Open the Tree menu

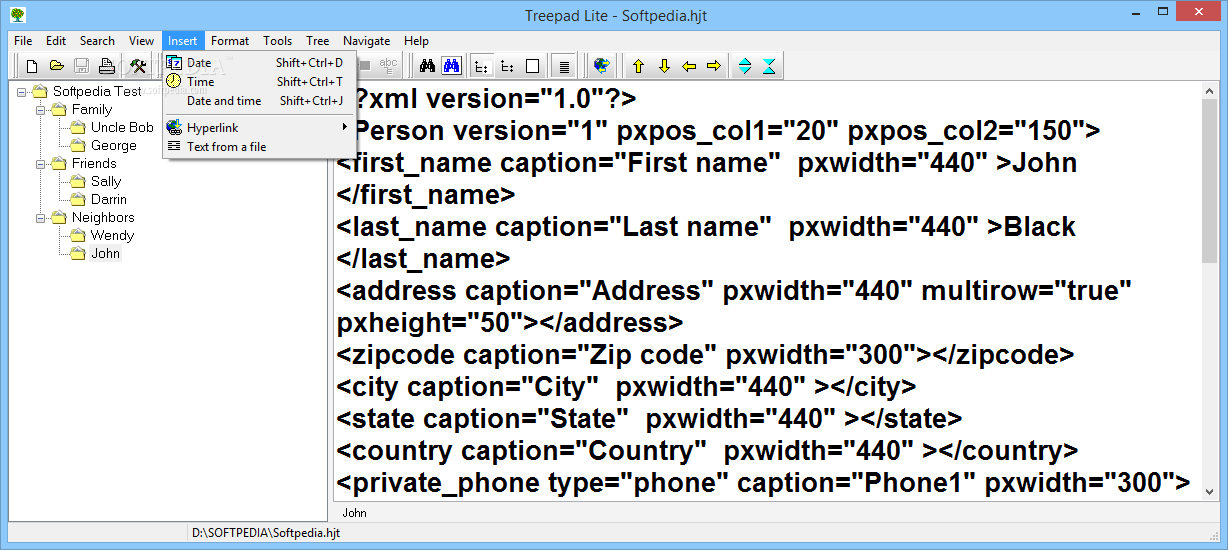(318, 41)
